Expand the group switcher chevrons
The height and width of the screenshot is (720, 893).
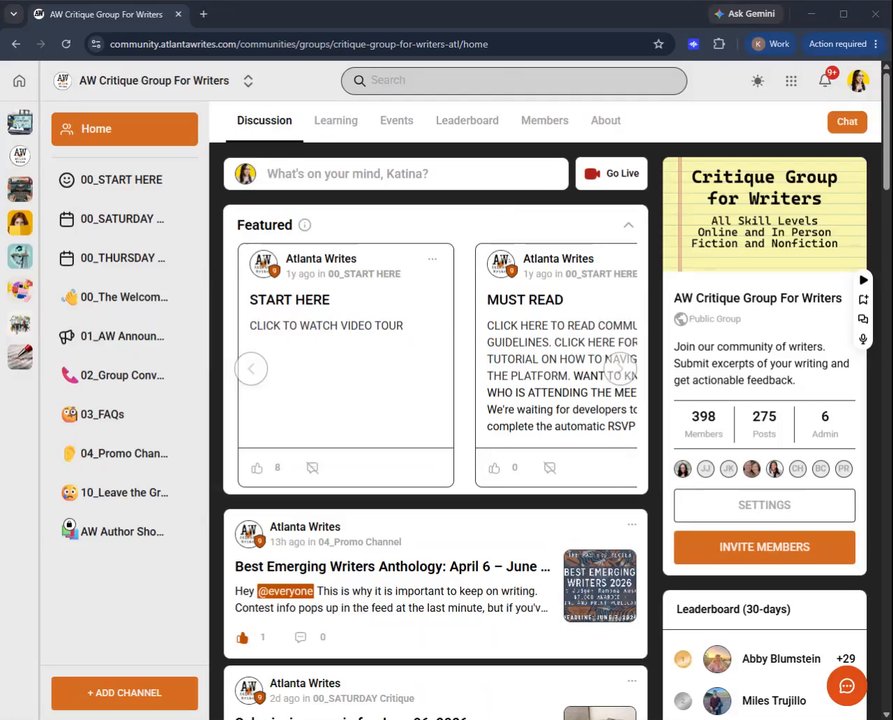(248, 81)
